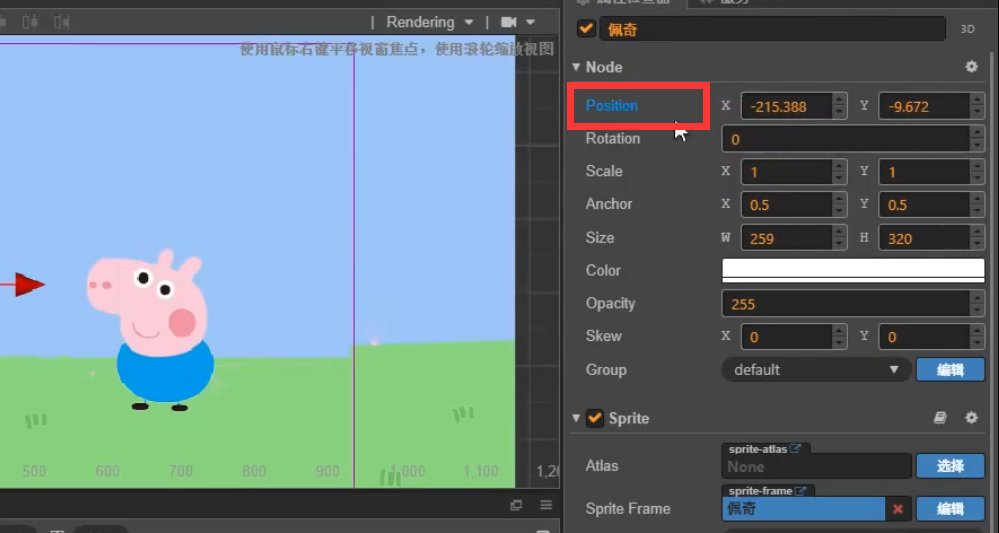Viewport: 999px width, 533px height.
Task: Click the distribute horizontal centers icon
Action: [x=30, y=22]
